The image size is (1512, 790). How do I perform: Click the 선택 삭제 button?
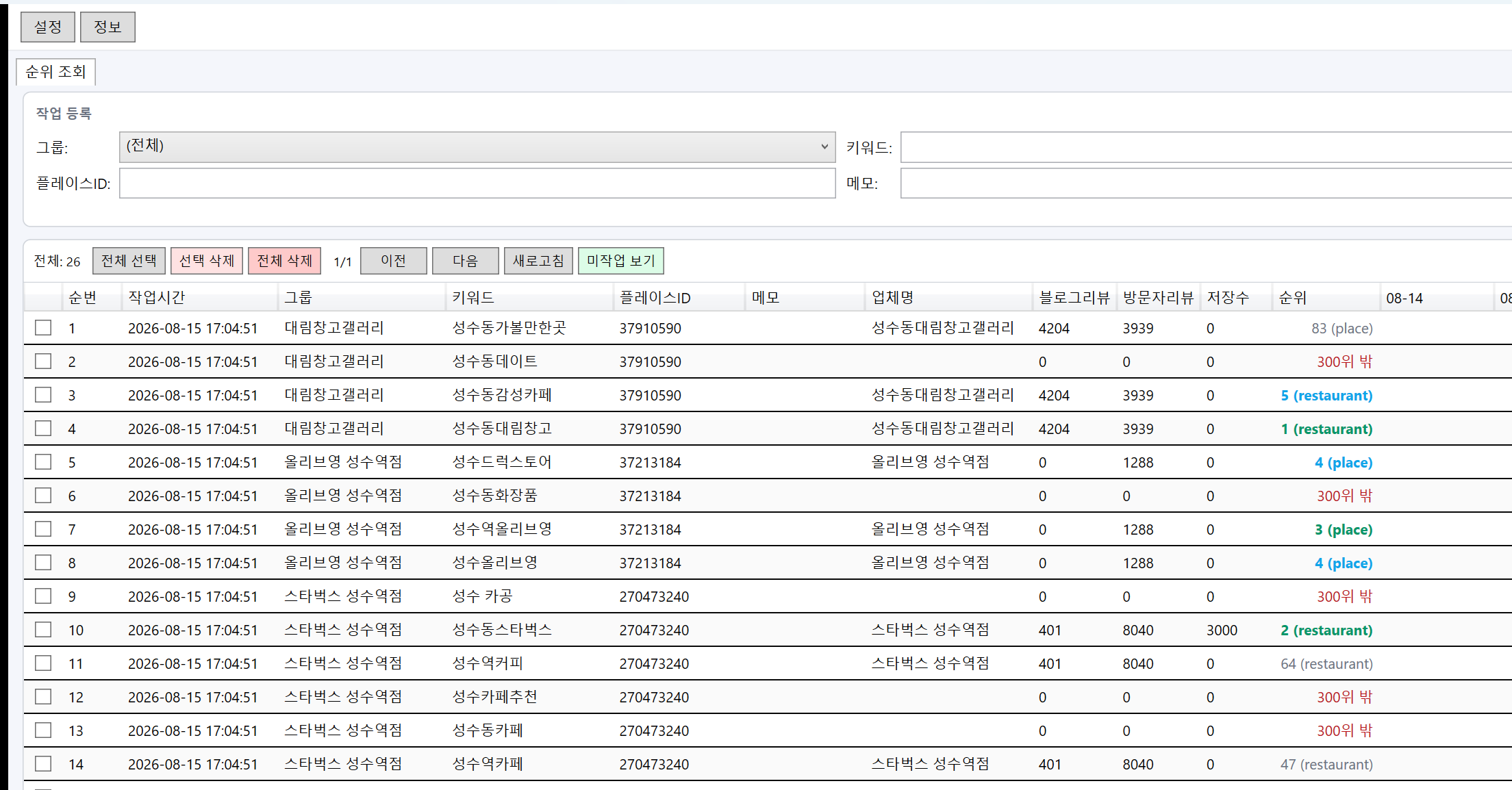point(207,261)
